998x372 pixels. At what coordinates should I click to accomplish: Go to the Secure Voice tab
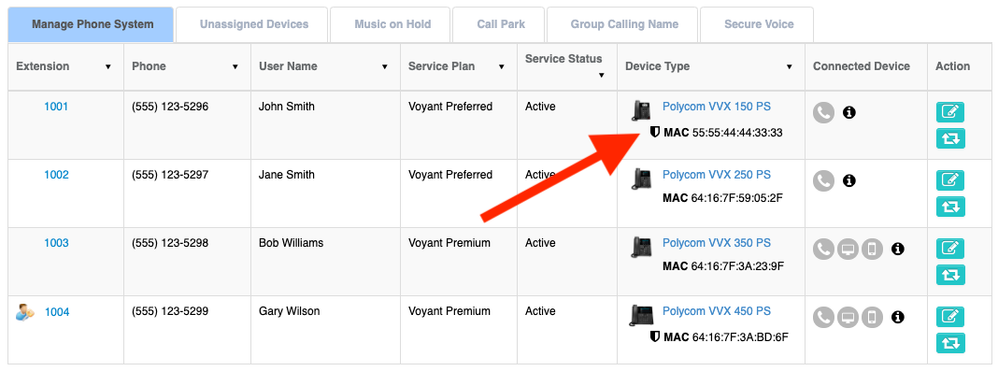(x=757, y=25)
